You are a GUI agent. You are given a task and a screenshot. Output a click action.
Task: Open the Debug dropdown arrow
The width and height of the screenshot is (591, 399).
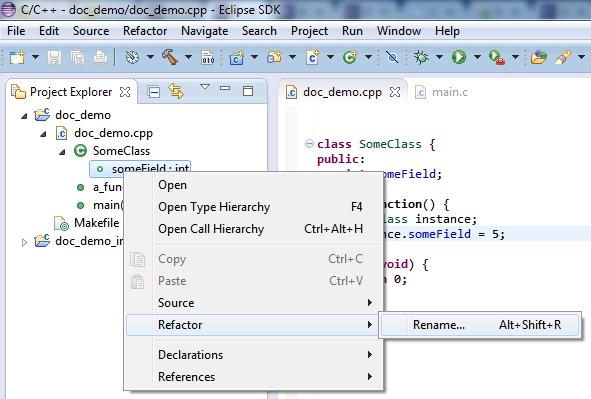[x=439, y=57]
